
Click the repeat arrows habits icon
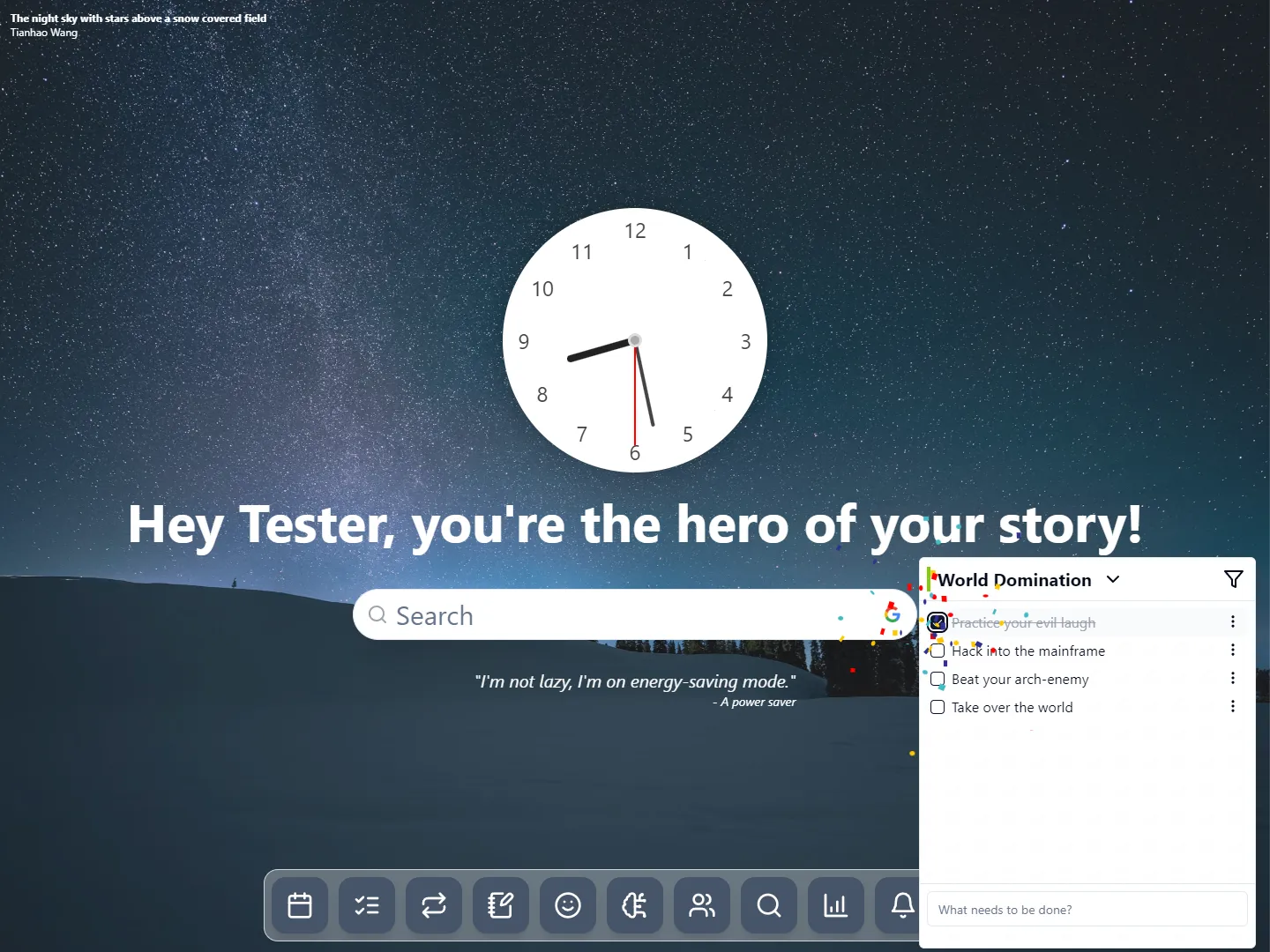click(434, 905)
